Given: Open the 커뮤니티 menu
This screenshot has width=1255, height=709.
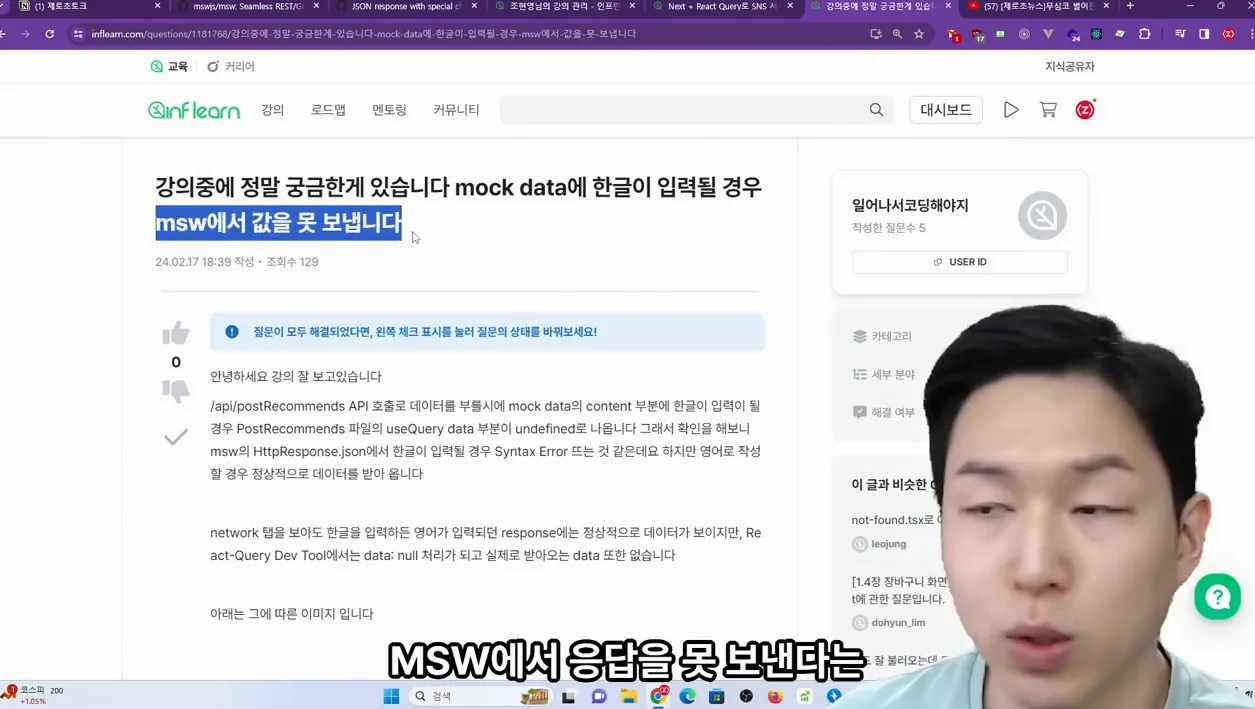Looking at the screenshot, I should (456, 110).
